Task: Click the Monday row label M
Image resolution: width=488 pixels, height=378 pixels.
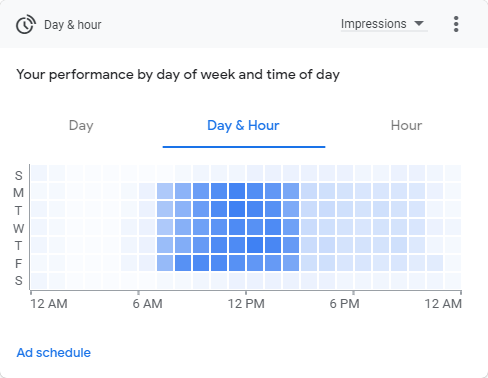Action: click(19, 193)
